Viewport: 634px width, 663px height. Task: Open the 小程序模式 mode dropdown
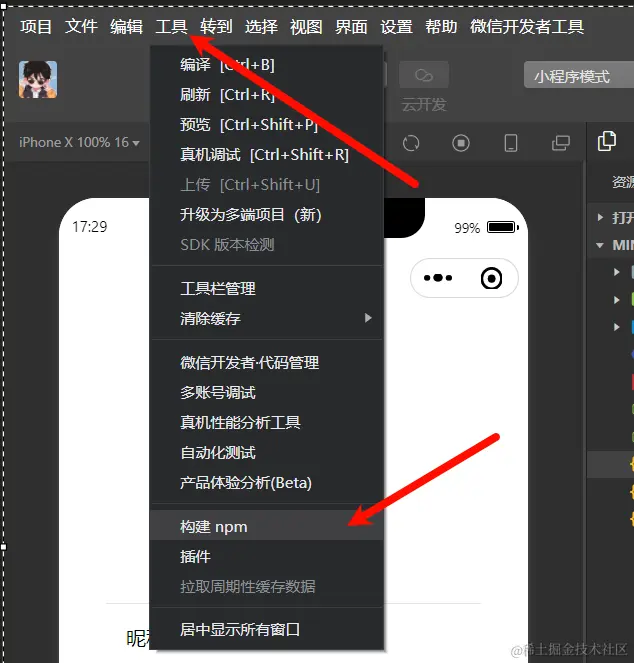579,75
